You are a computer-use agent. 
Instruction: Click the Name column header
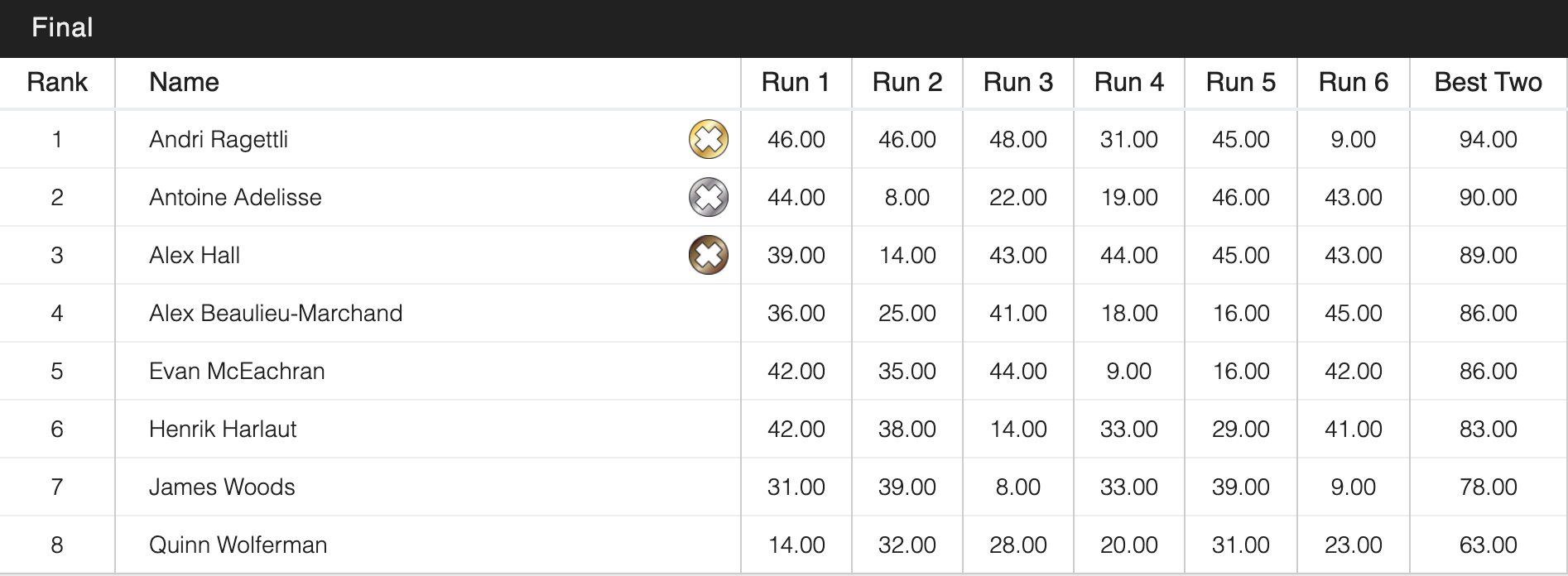click(184, 83)
